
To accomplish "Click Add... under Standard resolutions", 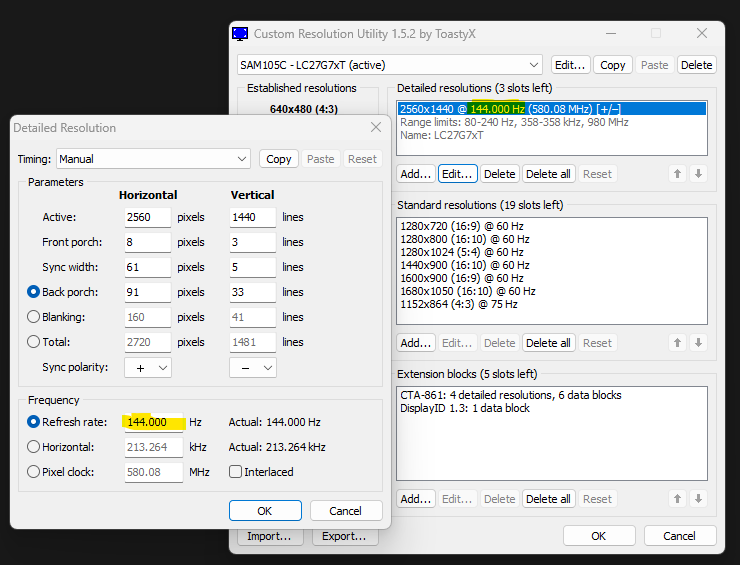I will click(x=415, y=343).
